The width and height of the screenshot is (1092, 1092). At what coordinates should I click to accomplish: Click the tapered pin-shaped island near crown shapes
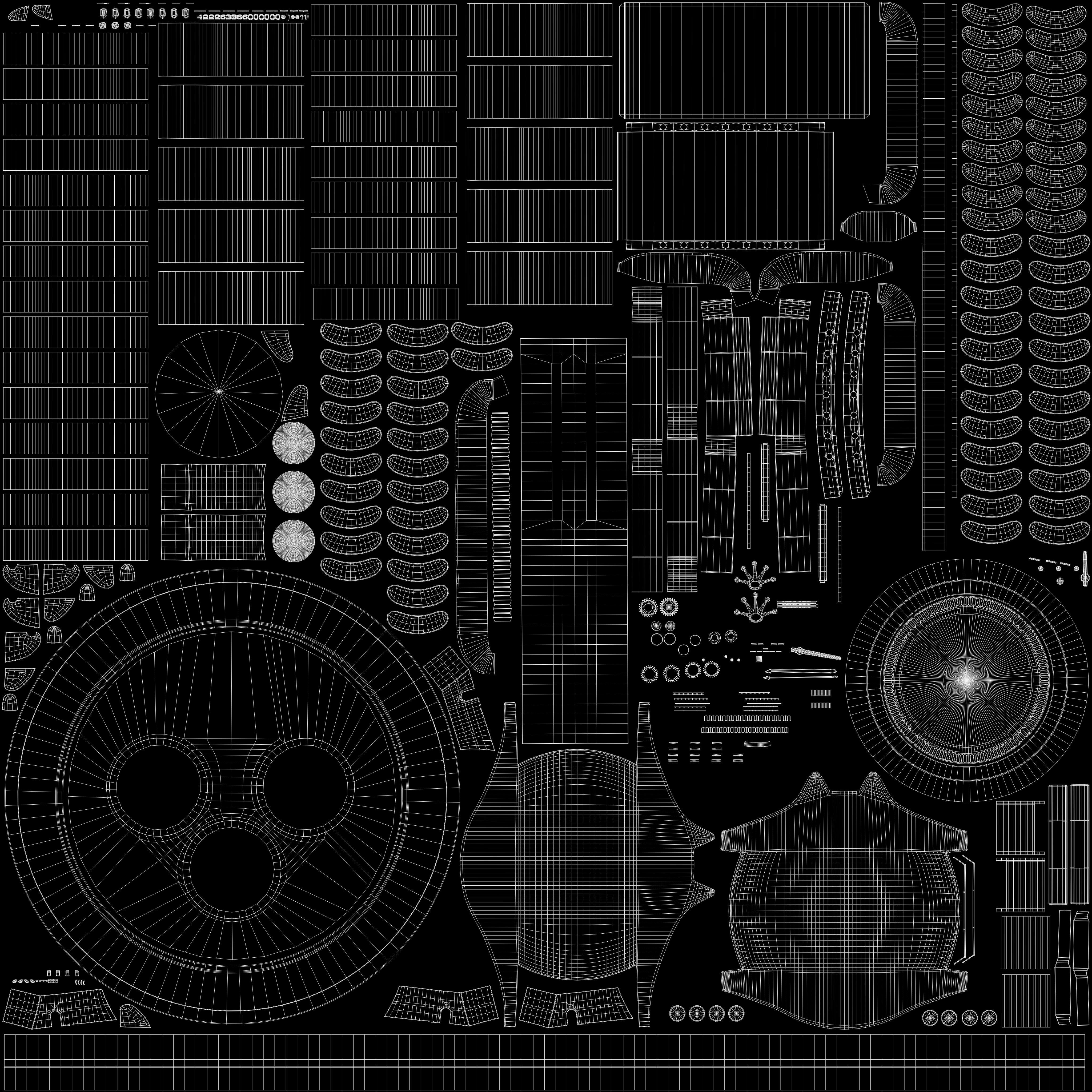pos(816,654)
